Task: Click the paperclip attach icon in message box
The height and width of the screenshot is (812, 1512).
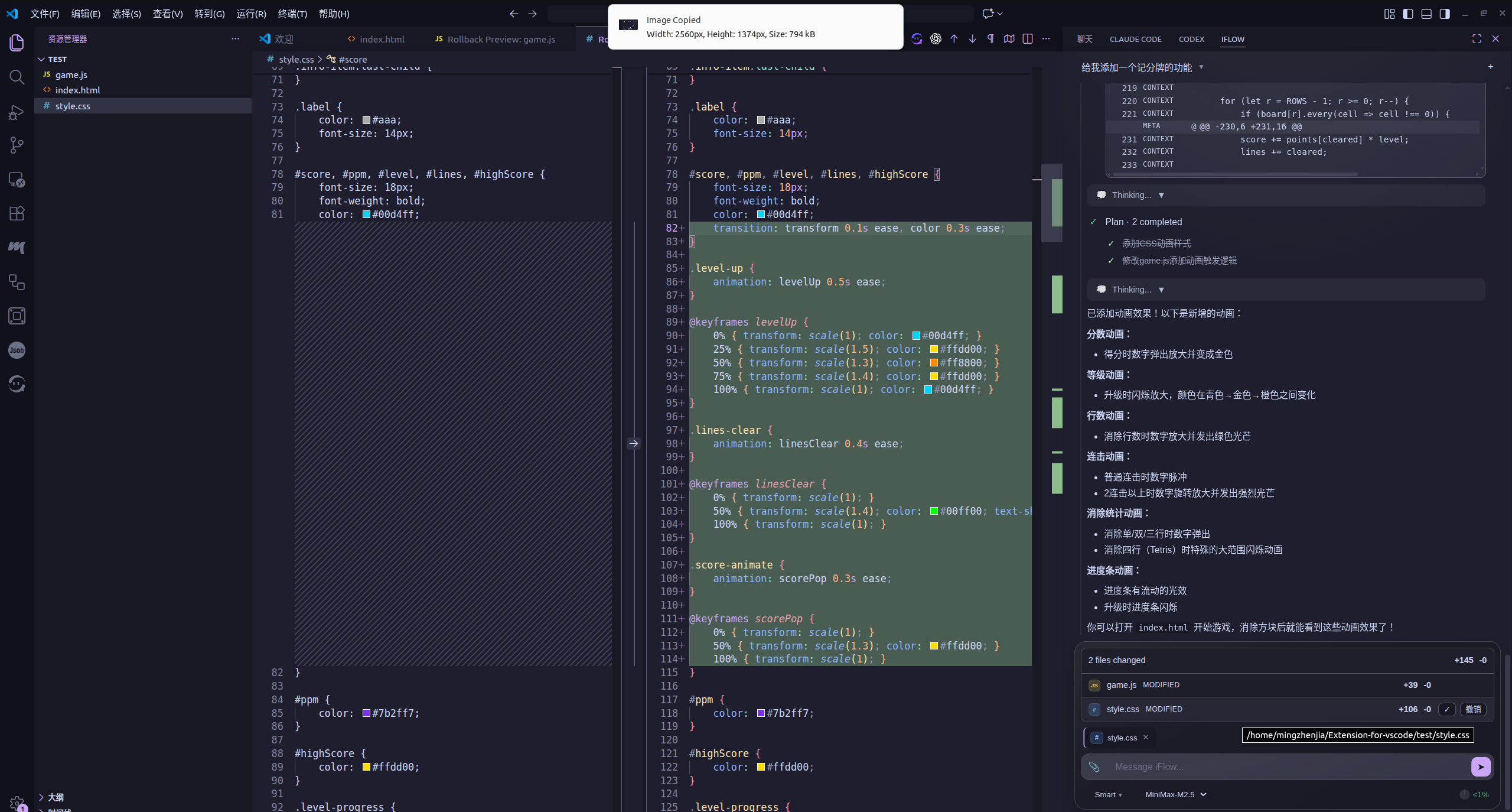Action: 1094,766
